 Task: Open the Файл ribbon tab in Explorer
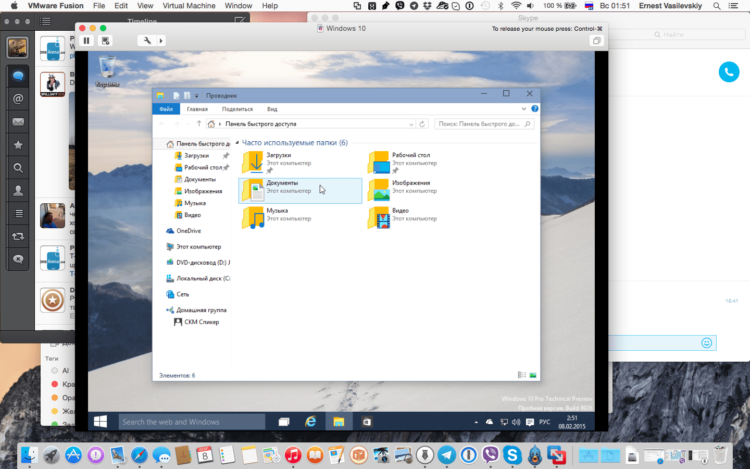pos(166,109)
